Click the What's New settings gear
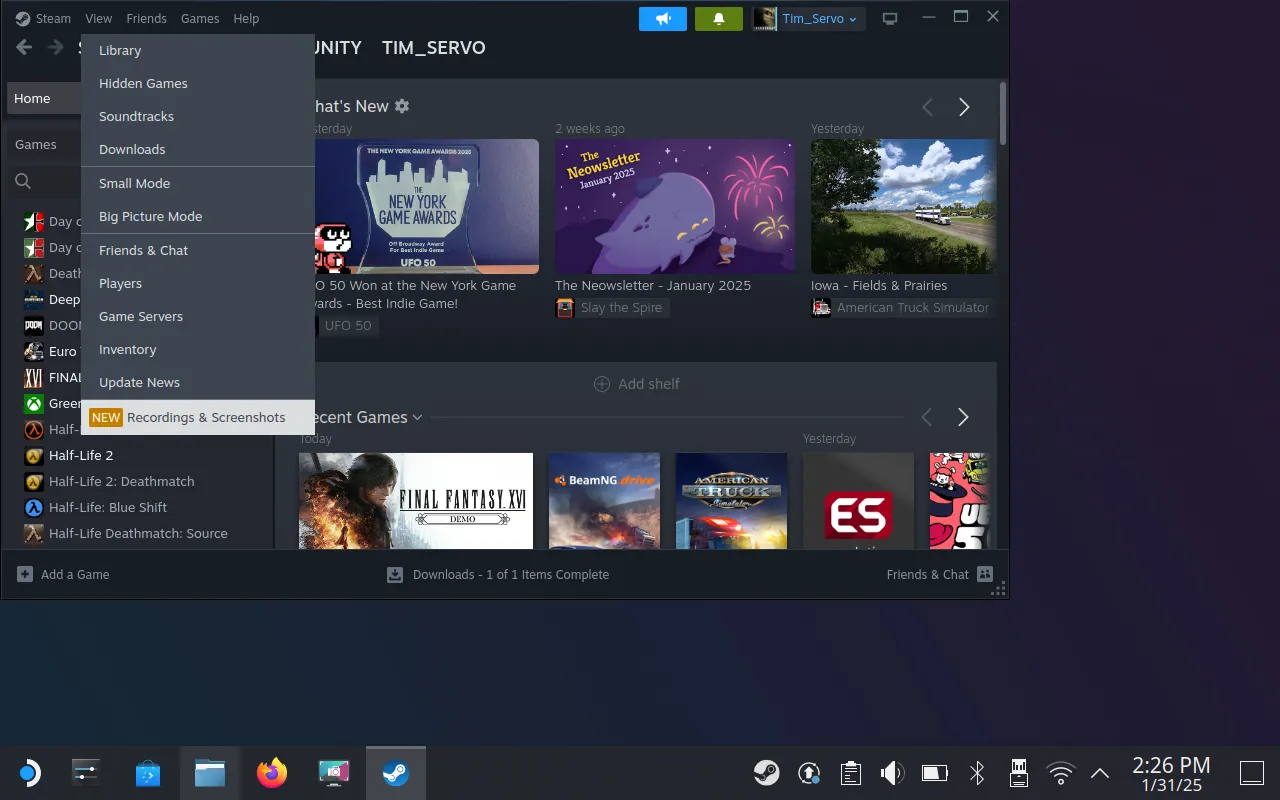The width and height of the screenshot is (1280, 800). 401,105
